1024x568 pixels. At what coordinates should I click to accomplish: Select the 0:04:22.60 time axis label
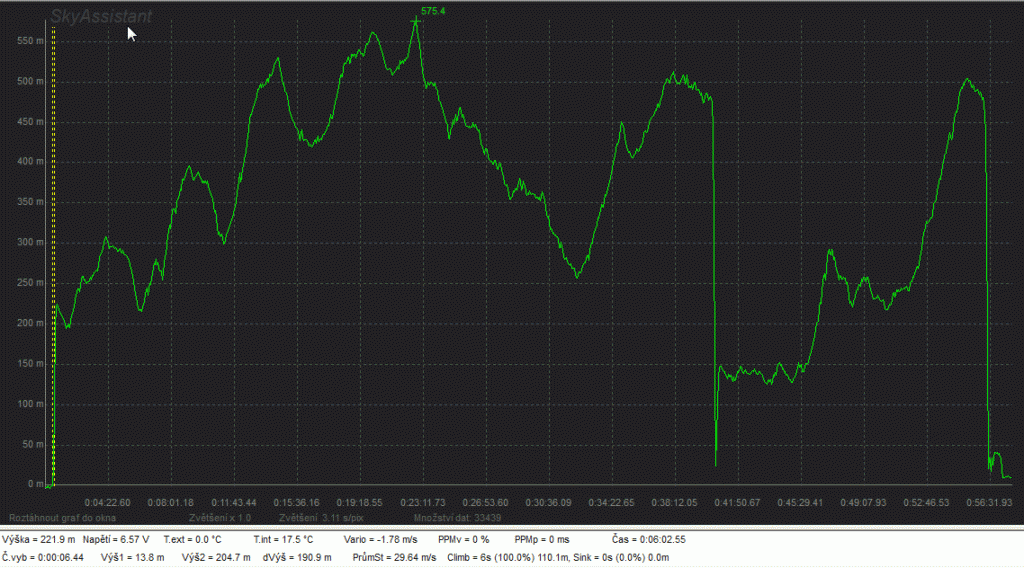(107, 502)
